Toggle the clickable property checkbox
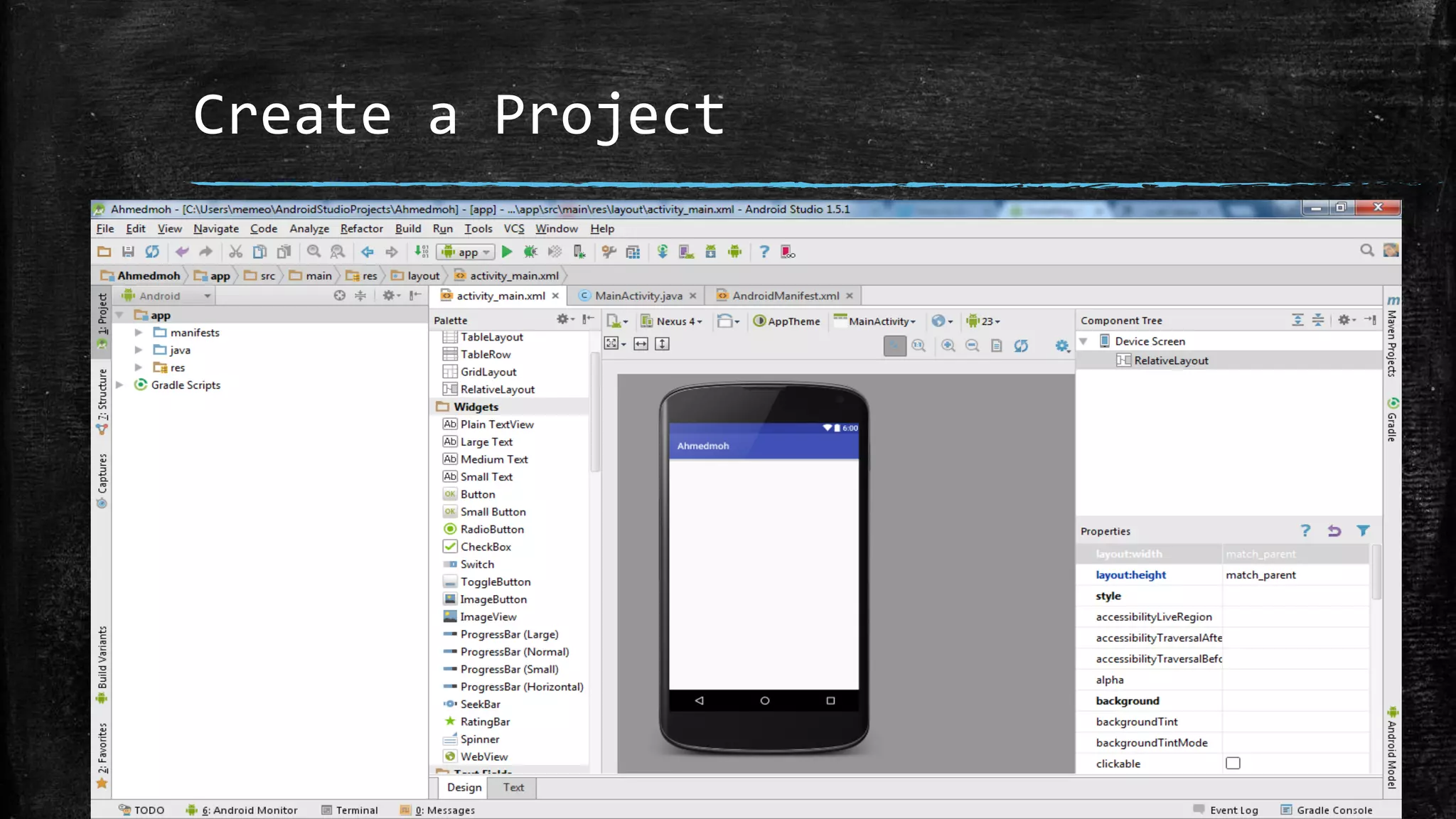This screenshot has height=819, width=1456. [1233, 764]
